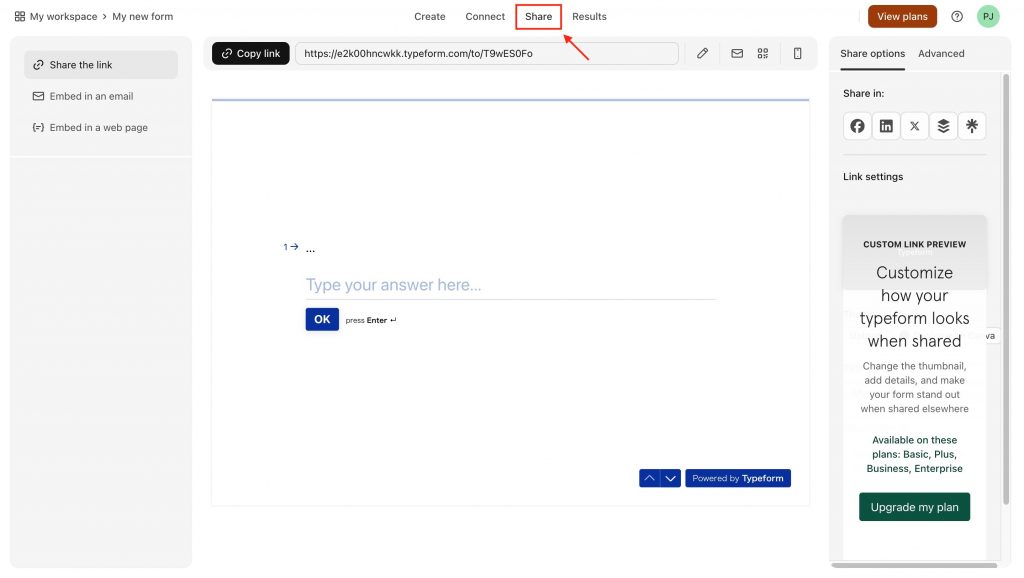This screenshot has height=578, width=1024.
Task: Share the form on X
Action: [x=914, y=126]
